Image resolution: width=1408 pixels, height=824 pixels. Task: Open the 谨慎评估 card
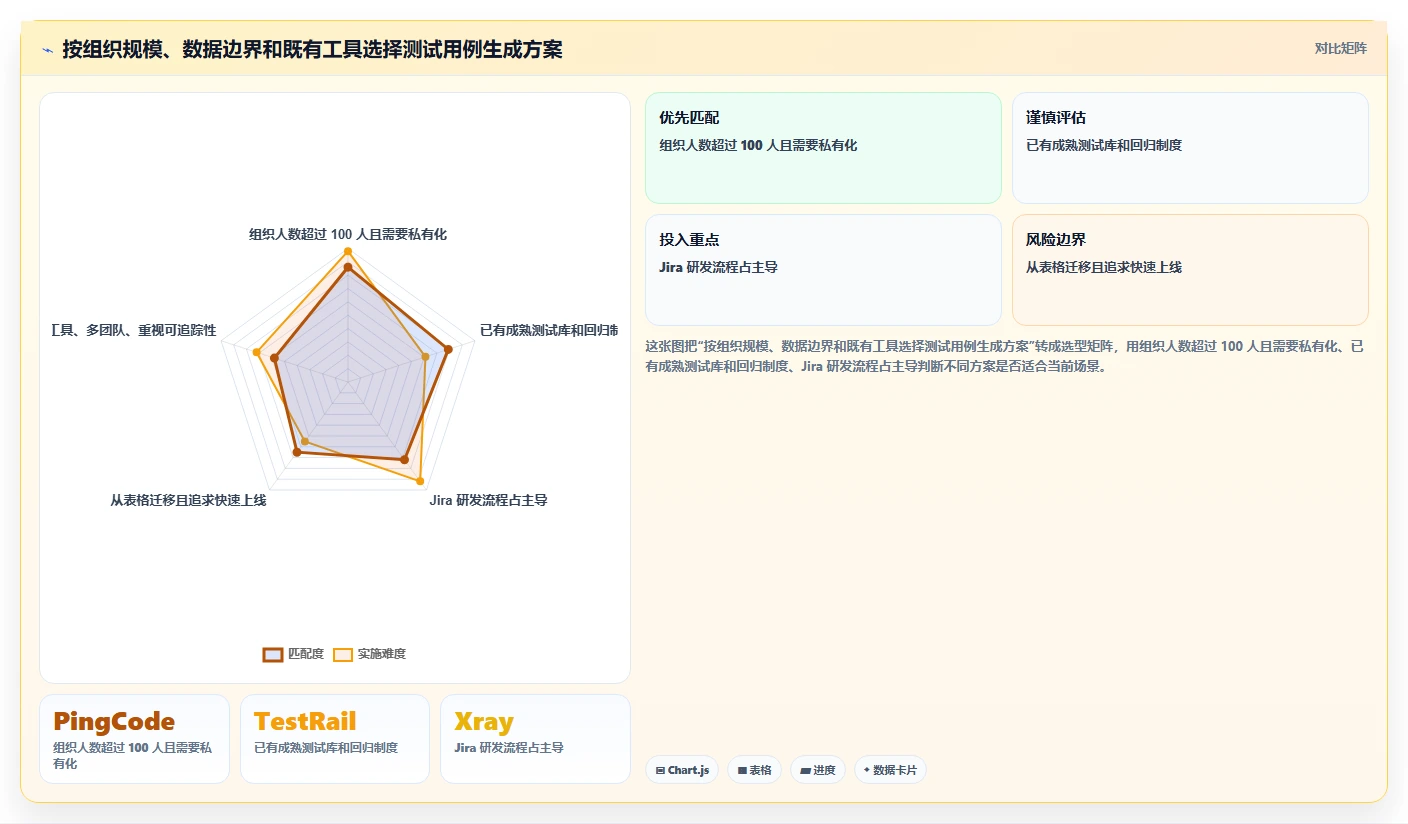1190,148
